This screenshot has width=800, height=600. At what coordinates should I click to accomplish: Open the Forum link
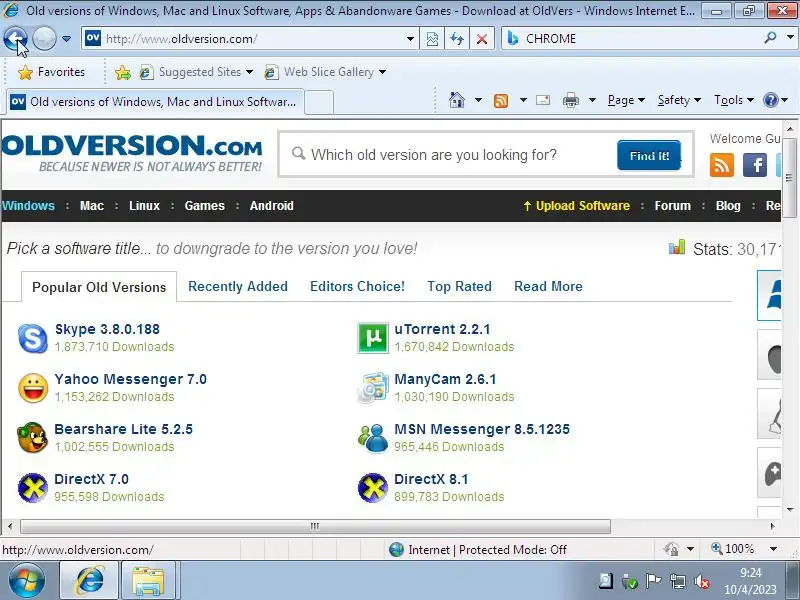coord(672,206)
